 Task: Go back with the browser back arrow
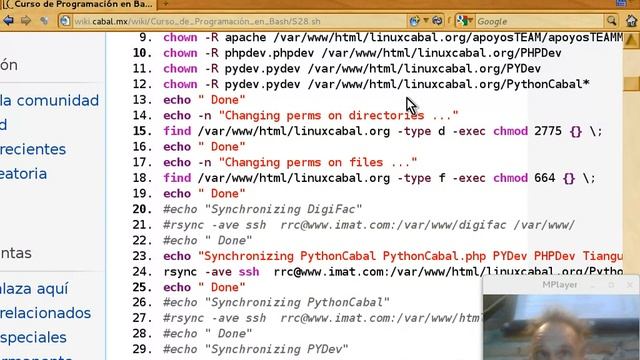[8, 20]
